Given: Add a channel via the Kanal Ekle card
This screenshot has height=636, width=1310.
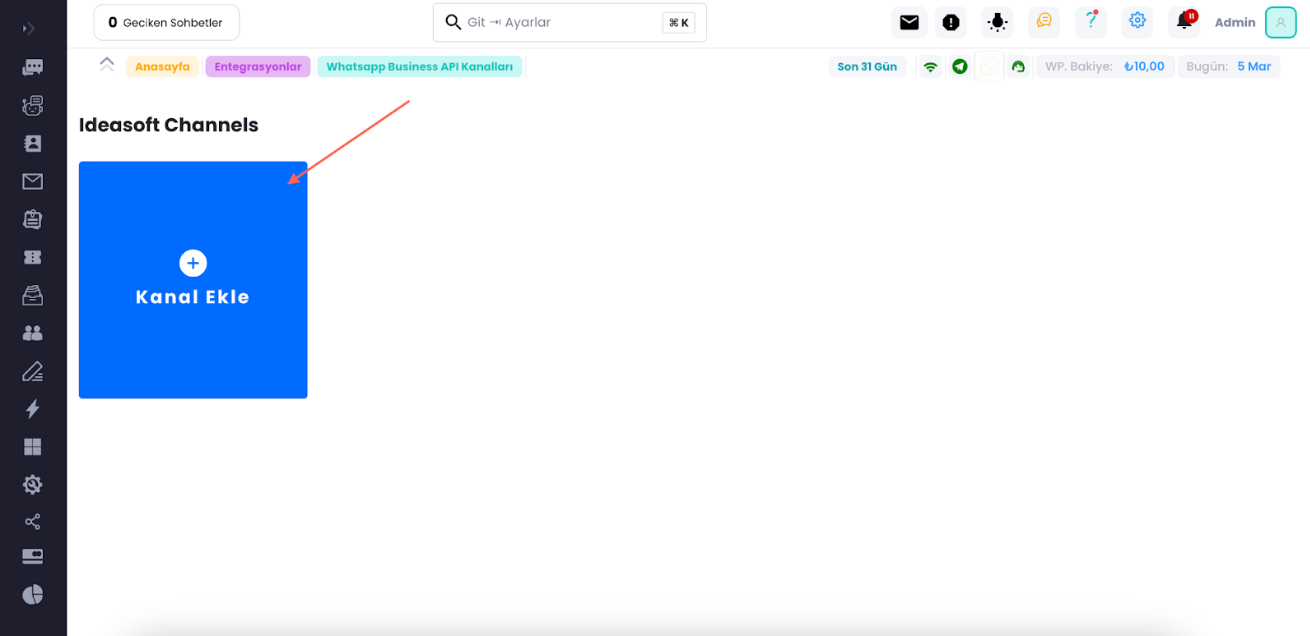Looking at the screenshot, I should (193, 280).
